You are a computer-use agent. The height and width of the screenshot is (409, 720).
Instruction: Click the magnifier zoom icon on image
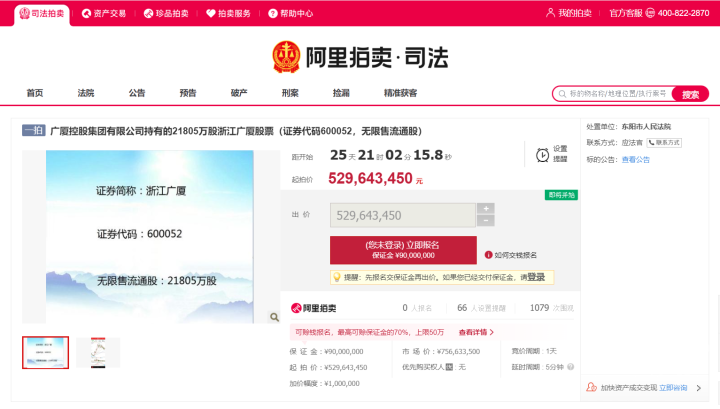click(273, 316)
